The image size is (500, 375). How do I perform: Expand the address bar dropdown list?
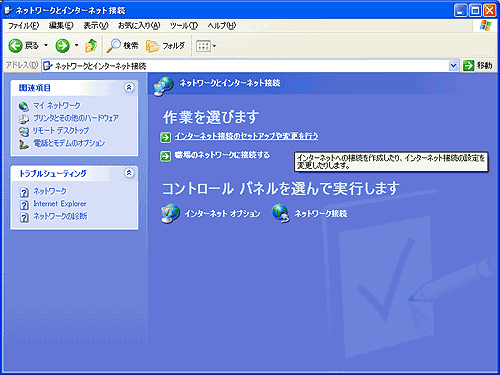tap(453, 66)
